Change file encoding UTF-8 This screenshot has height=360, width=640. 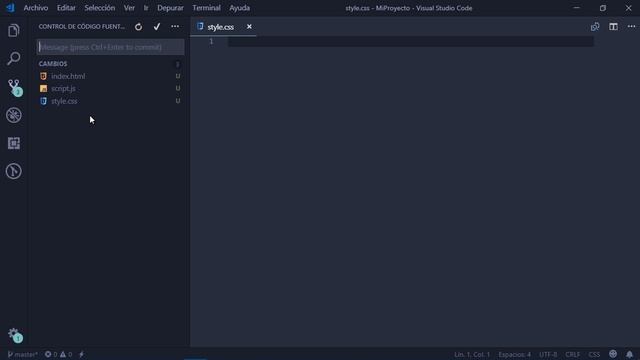[x=548, y=354]
